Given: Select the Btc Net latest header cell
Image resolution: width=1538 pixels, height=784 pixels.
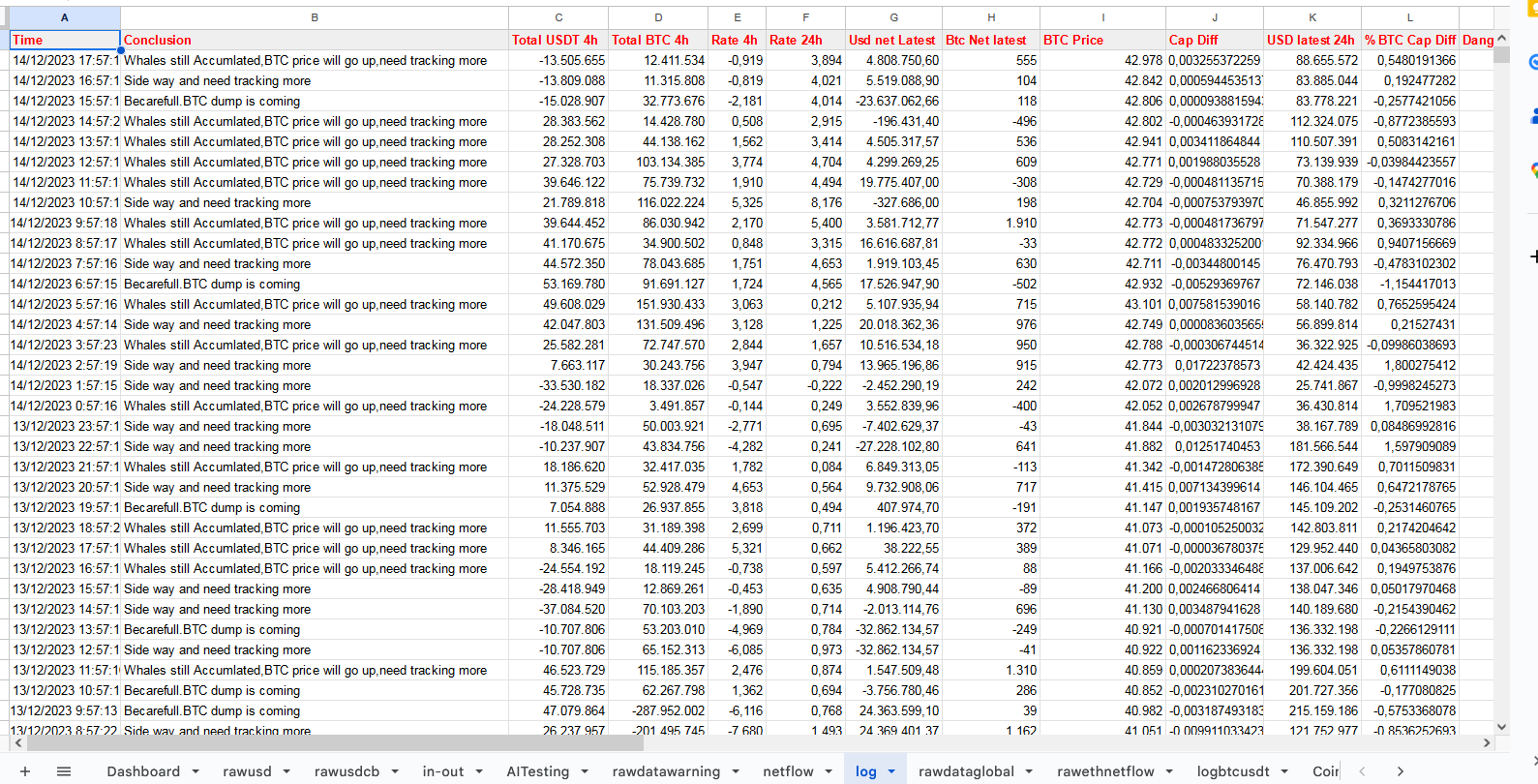Looking at the screenshot, I should point(991,40).
